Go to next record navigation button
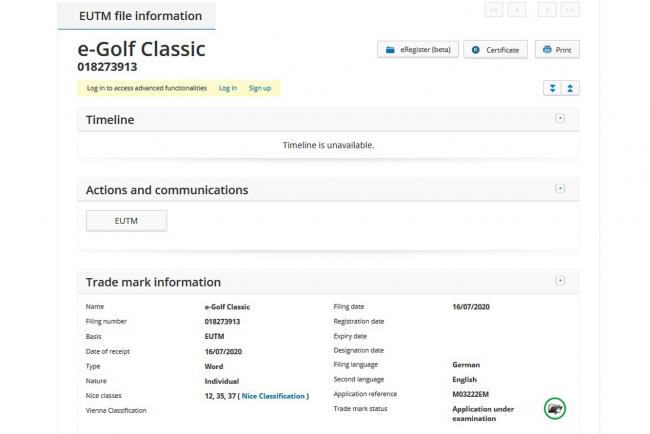Screen dimensions: 650x434 tap(547, 10)
